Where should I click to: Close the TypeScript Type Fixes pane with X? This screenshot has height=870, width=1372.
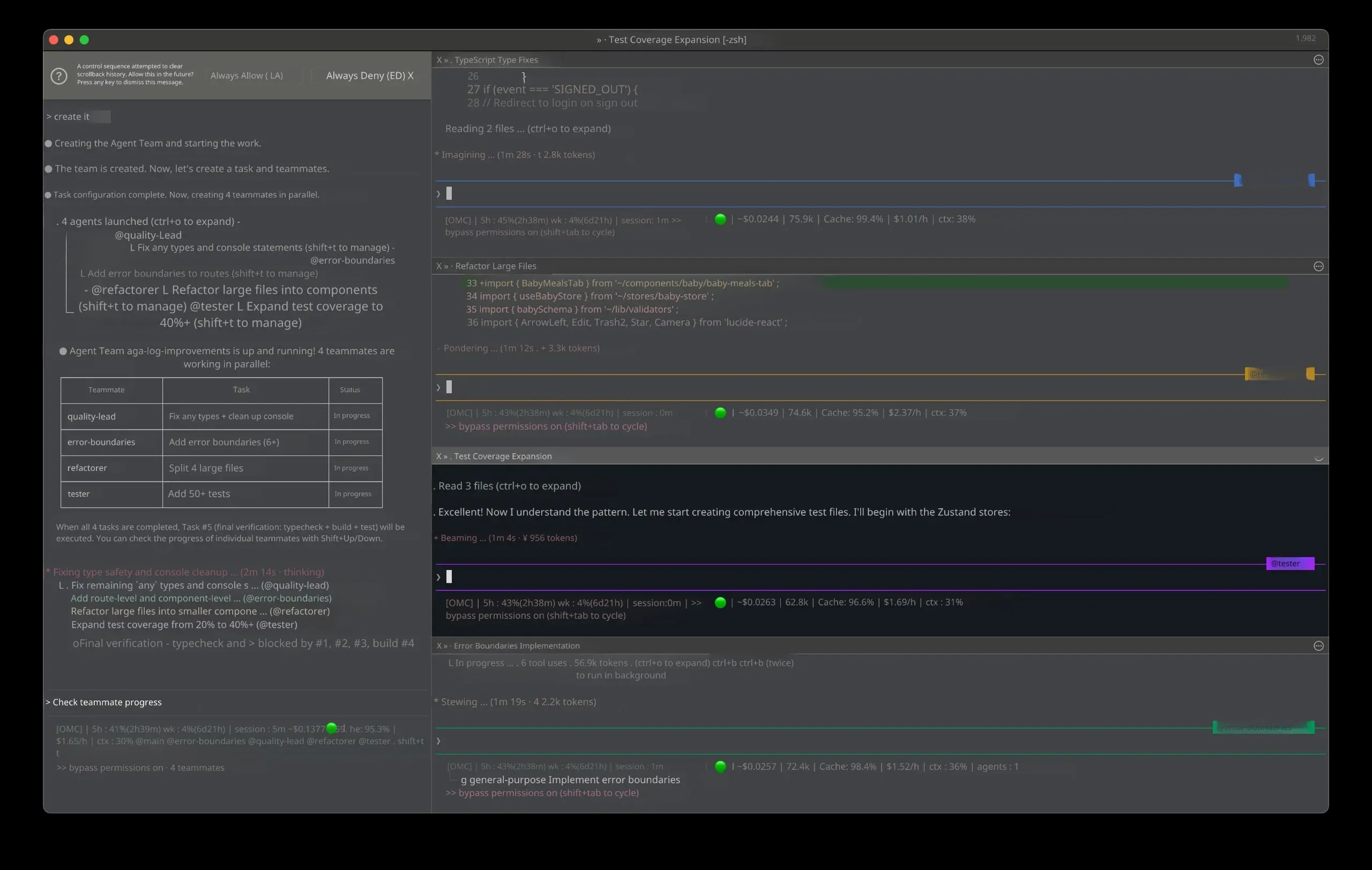click(x=439, y=60)
